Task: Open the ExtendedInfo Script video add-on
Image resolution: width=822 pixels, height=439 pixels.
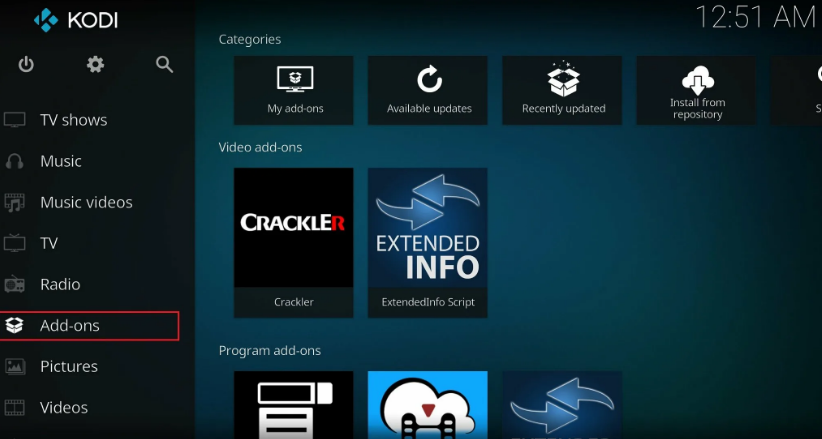Action: (x=428, y=243)
